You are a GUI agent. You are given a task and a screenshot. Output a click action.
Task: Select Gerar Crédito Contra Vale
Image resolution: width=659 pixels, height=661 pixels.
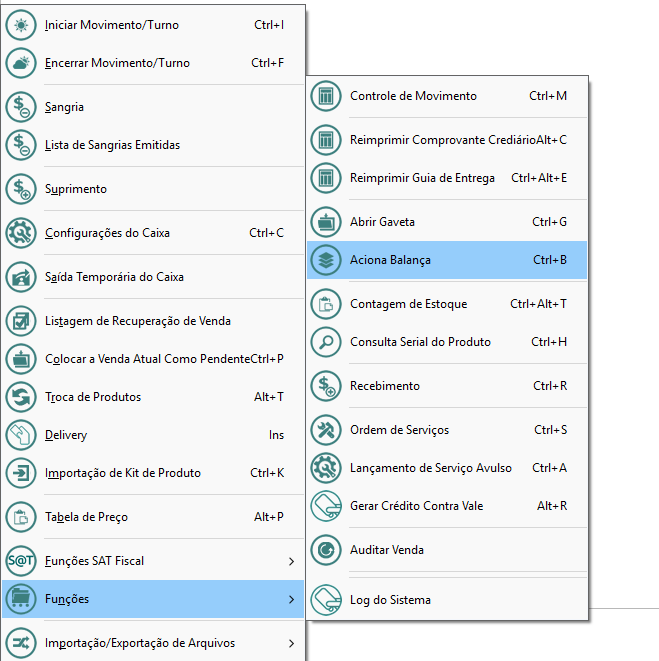click(x=416, y=506)
